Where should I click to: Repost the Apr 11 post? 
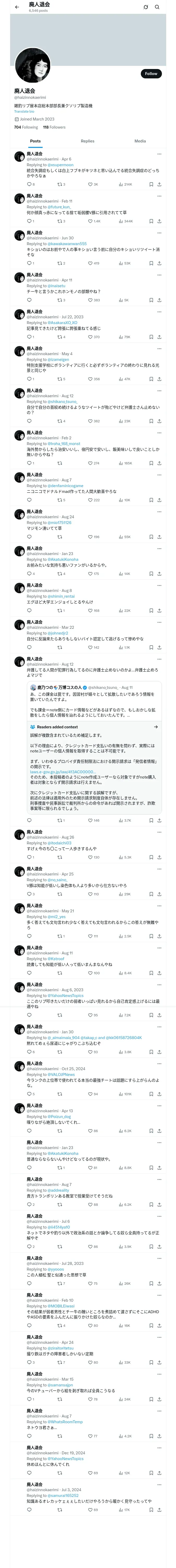point(59,300)
